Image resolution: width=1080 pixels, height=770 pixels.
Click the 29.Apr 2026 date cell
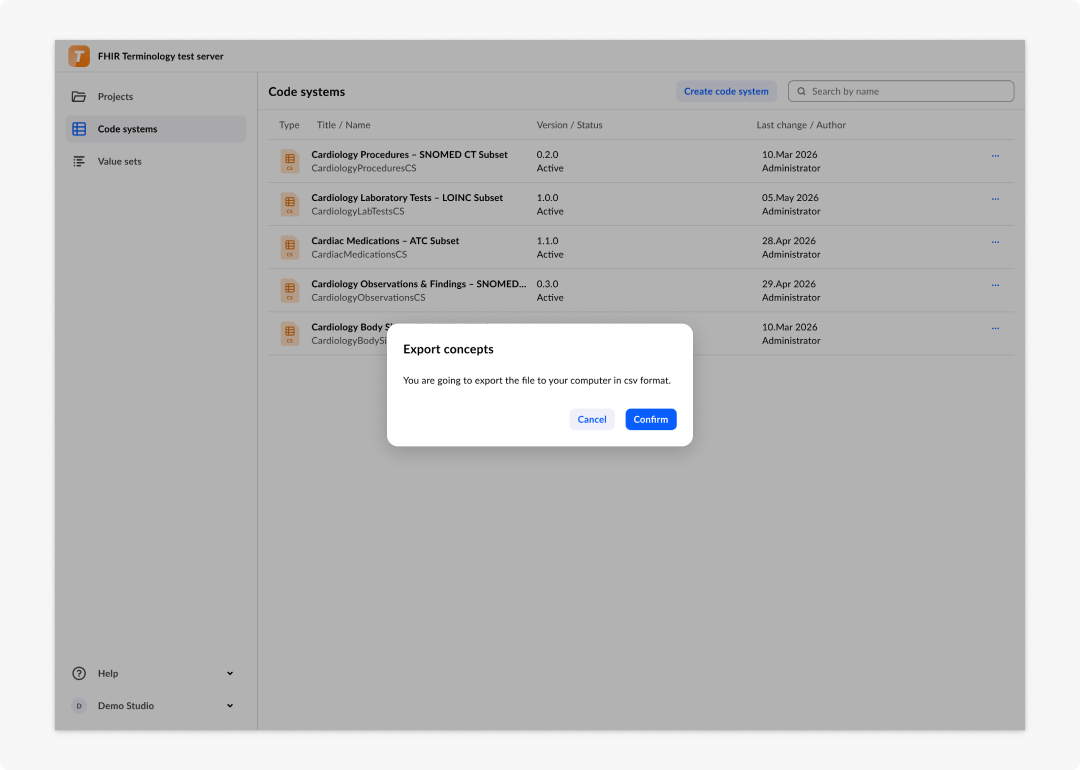(789, 284)
